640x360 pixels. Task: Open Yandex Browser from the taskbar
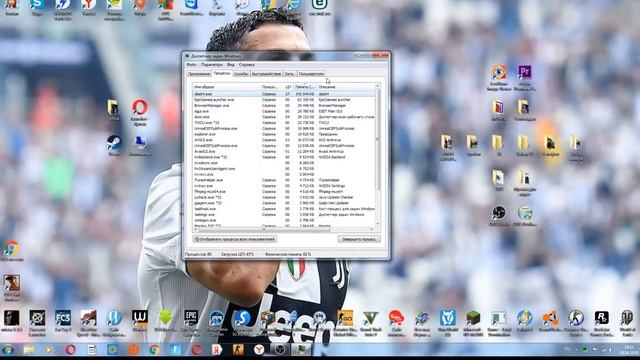[259, 350]
